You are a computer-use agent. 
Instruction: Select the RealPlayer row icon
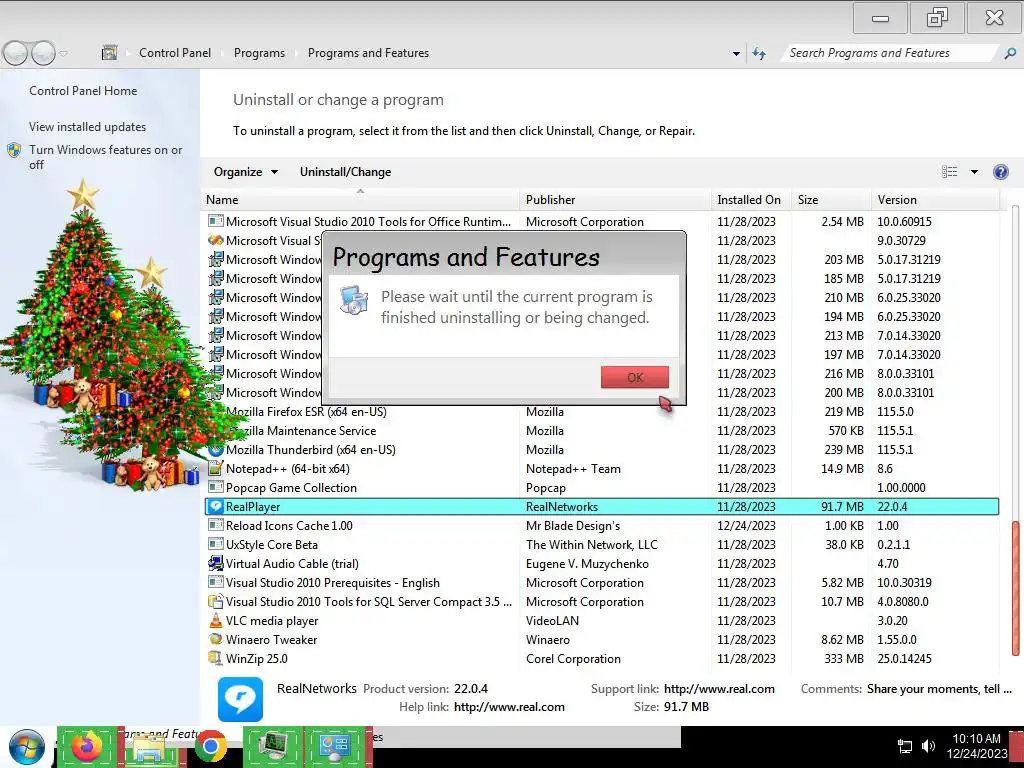pyautogui.click(x=216, y=506)
